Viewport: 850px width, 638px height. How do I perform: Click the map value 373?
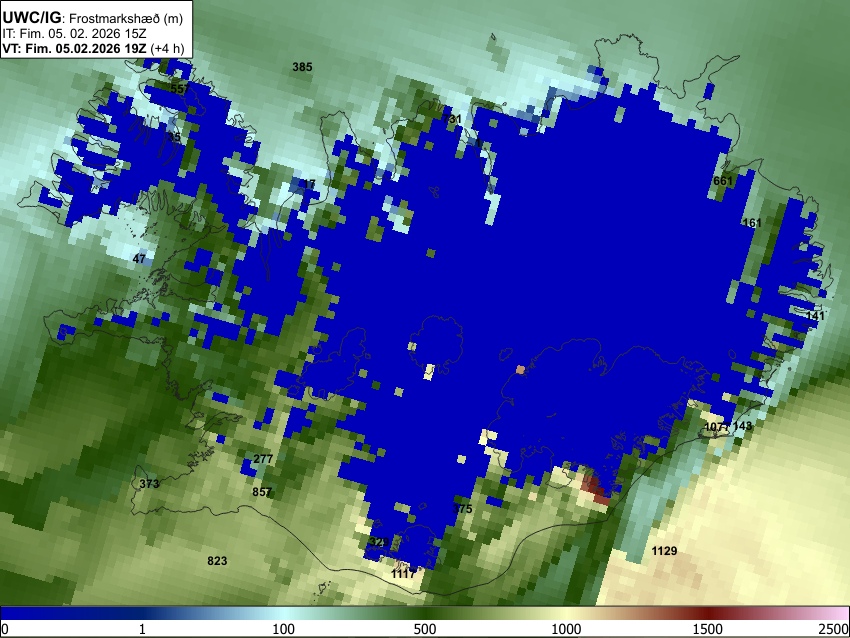[x=149, y=484]
